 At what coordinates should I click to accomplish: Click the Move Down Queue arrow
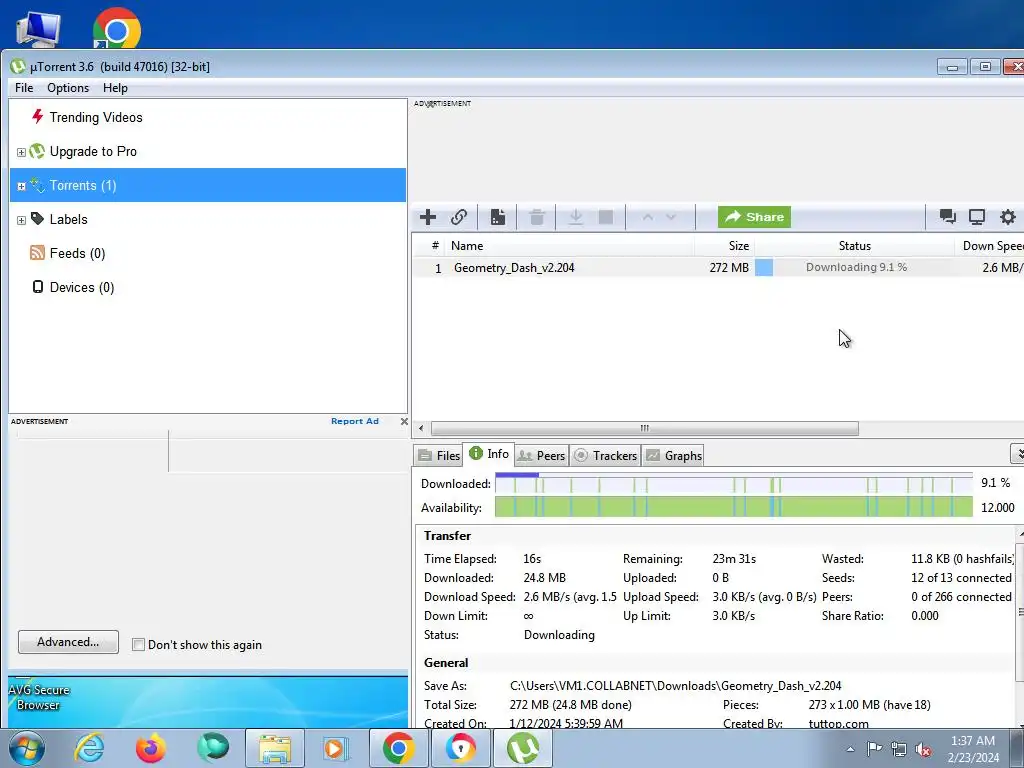click(x=671, y=217)
